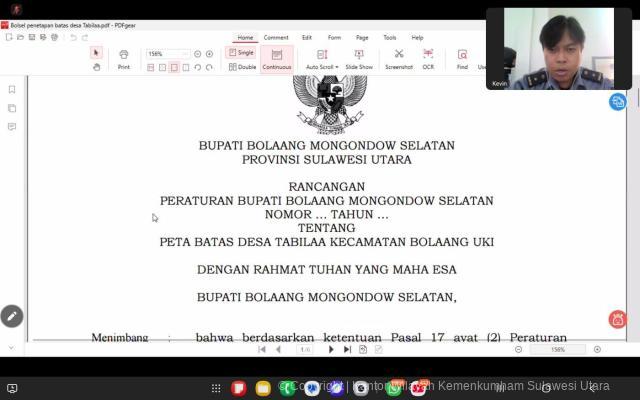This screenshot has height=400, width=640.
Task: Click the blue translate floating button
Action: [x=618, y=102]
